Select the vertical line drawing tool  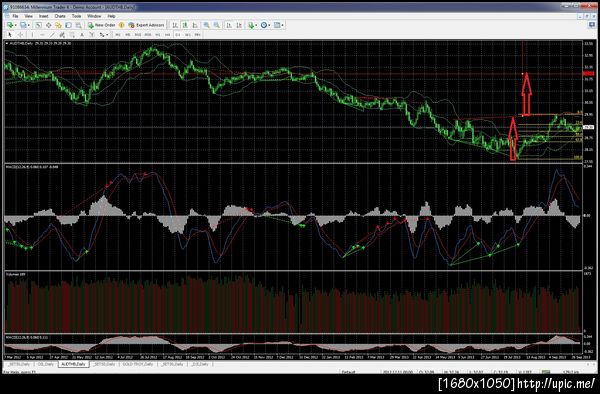pos(33,35)
